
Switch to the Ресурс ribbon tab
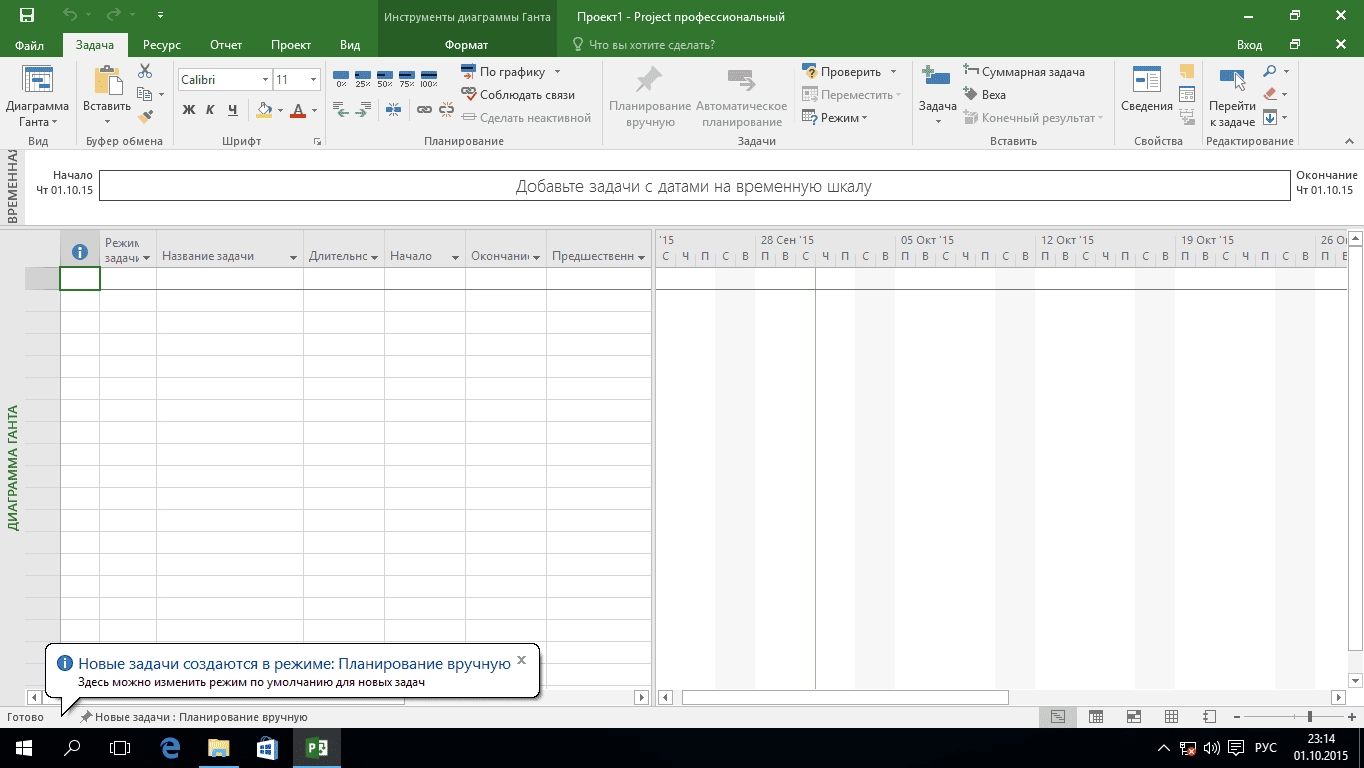[161, 45]
